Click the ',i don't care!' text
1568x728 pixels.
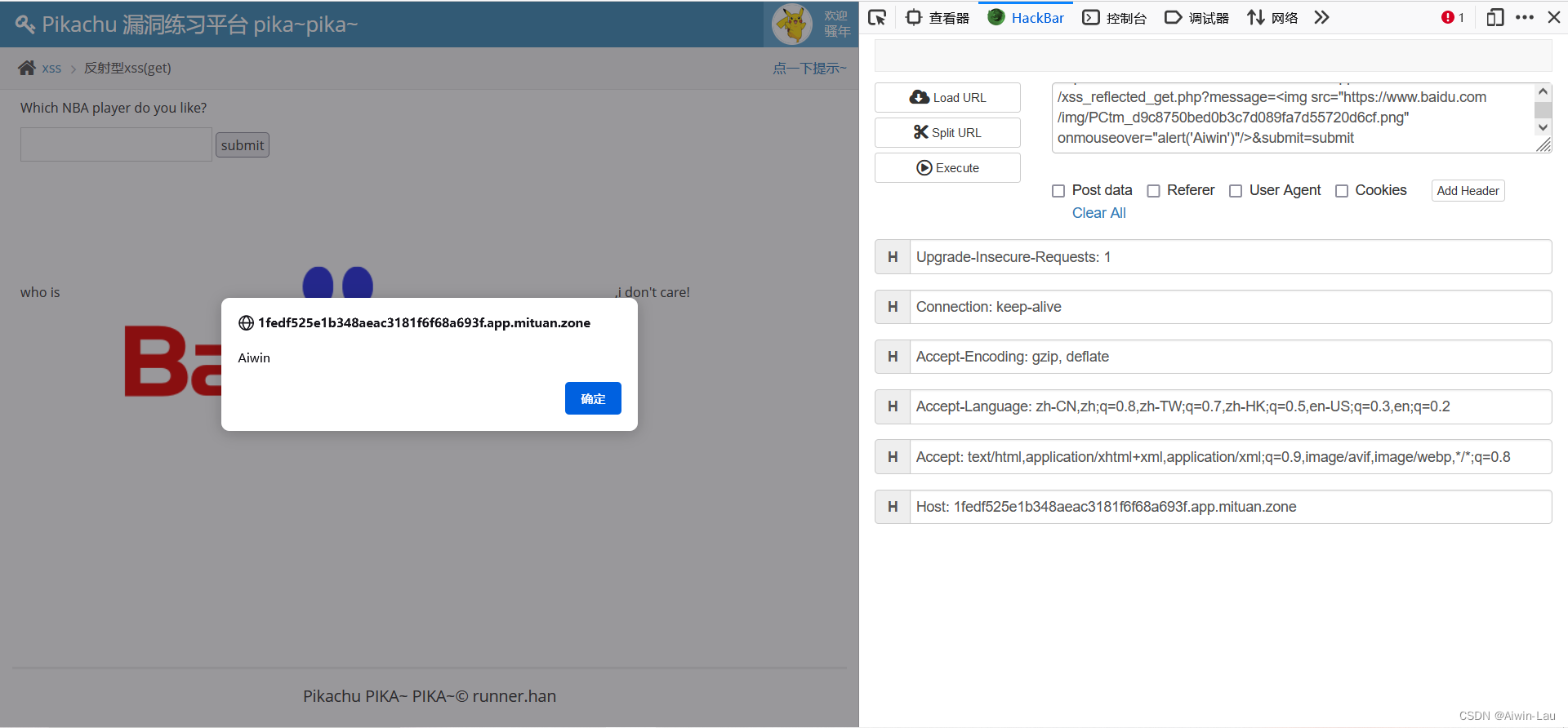point(653,292)
